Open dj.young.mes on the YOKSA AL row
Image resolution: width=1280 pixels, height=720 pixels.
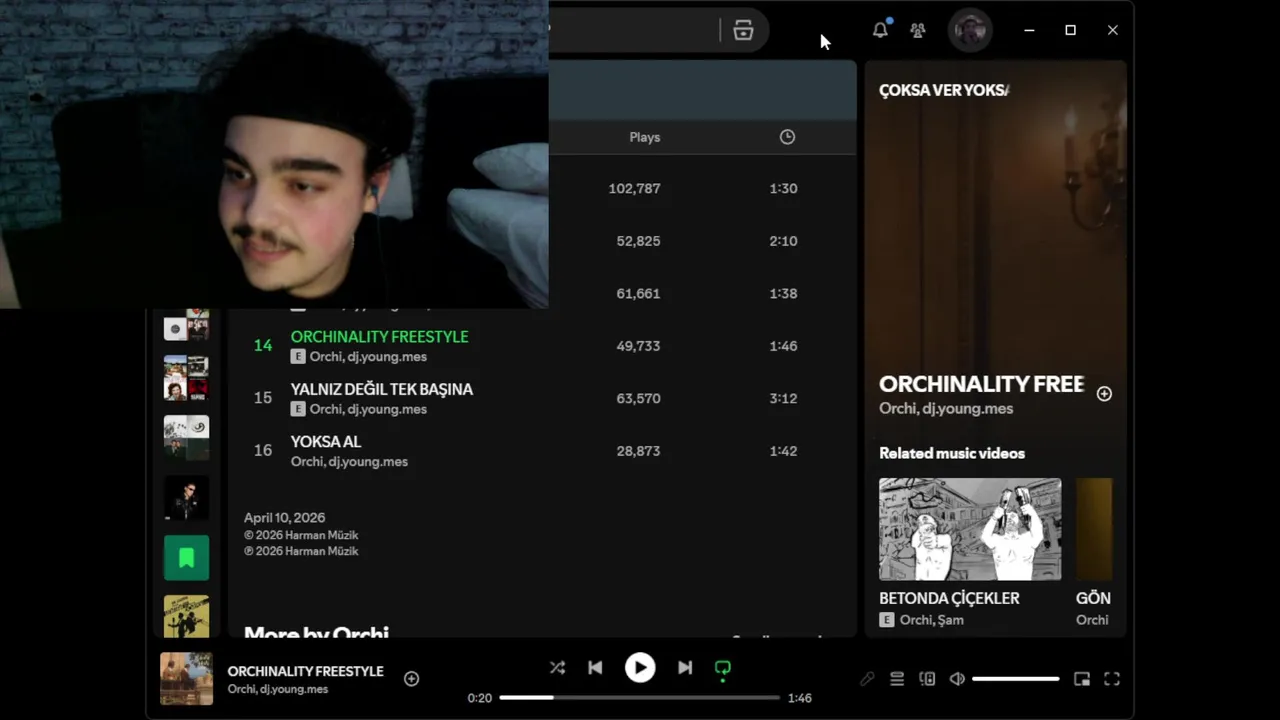367,462
